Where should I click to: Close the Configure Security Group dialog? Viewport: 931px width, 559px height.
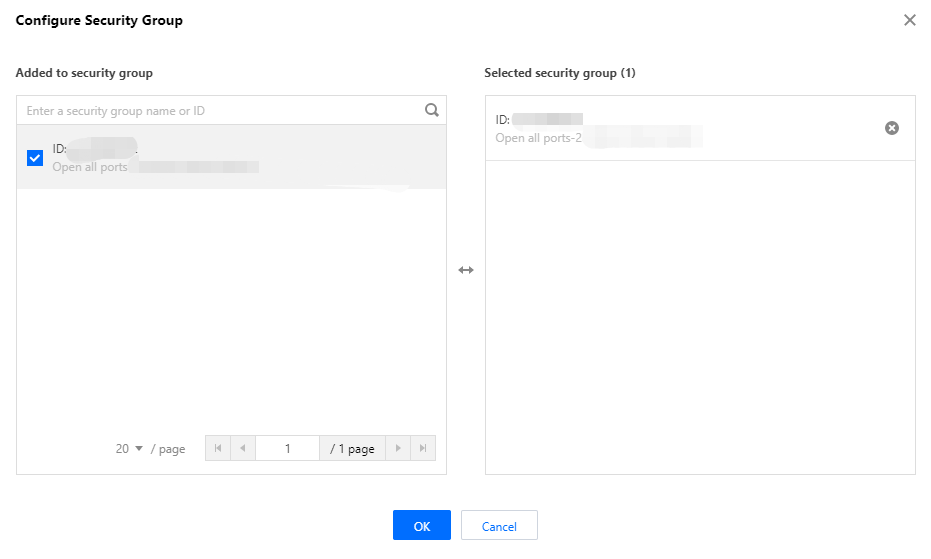coord(909,20)
